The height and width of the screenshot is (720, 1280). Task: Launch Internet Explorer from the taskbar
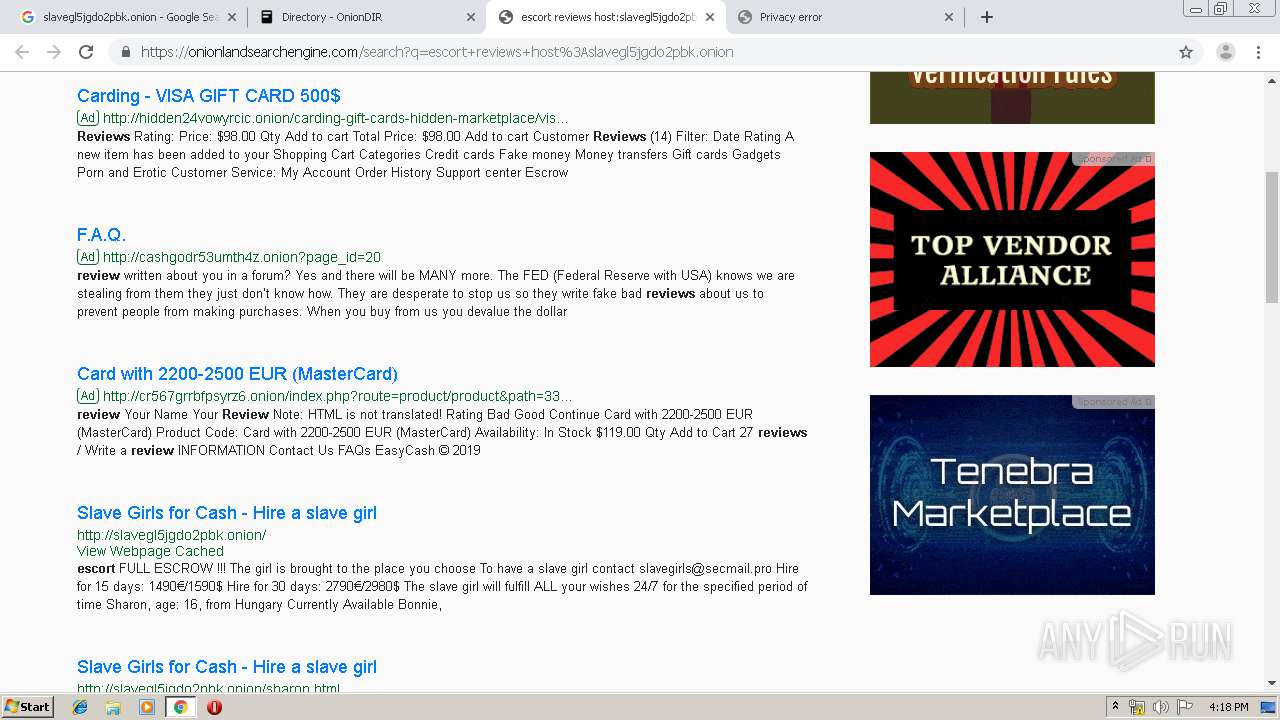(80, 707)
